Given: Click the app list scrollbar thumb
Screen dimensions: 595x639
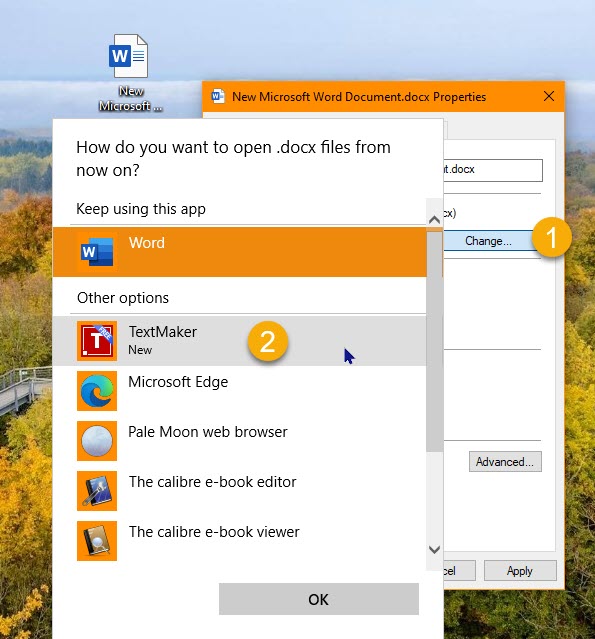Looking at the screenshot, I should (x=434, y=341).
